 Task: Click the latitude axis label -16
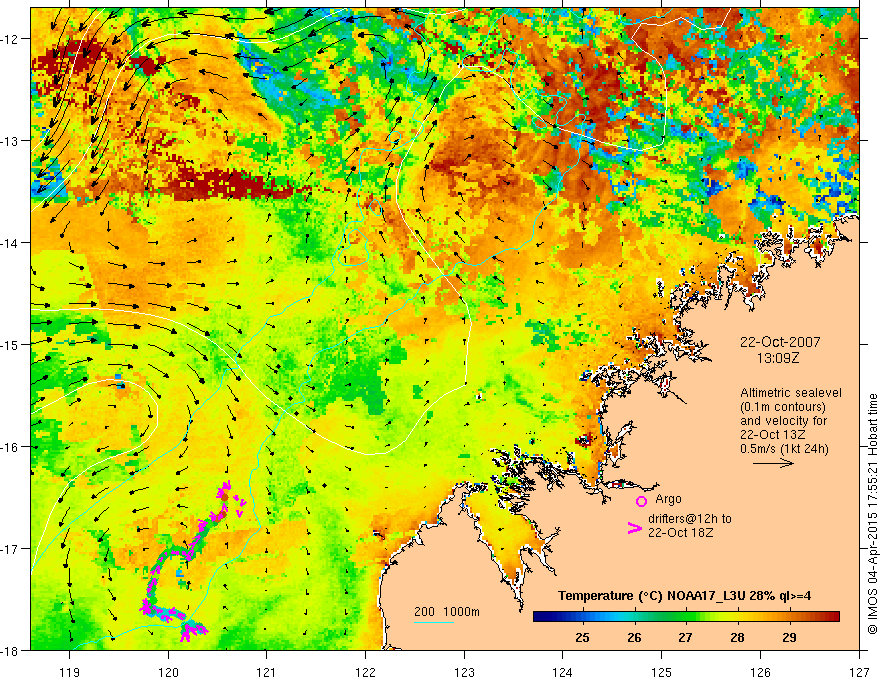click(11, 447)
